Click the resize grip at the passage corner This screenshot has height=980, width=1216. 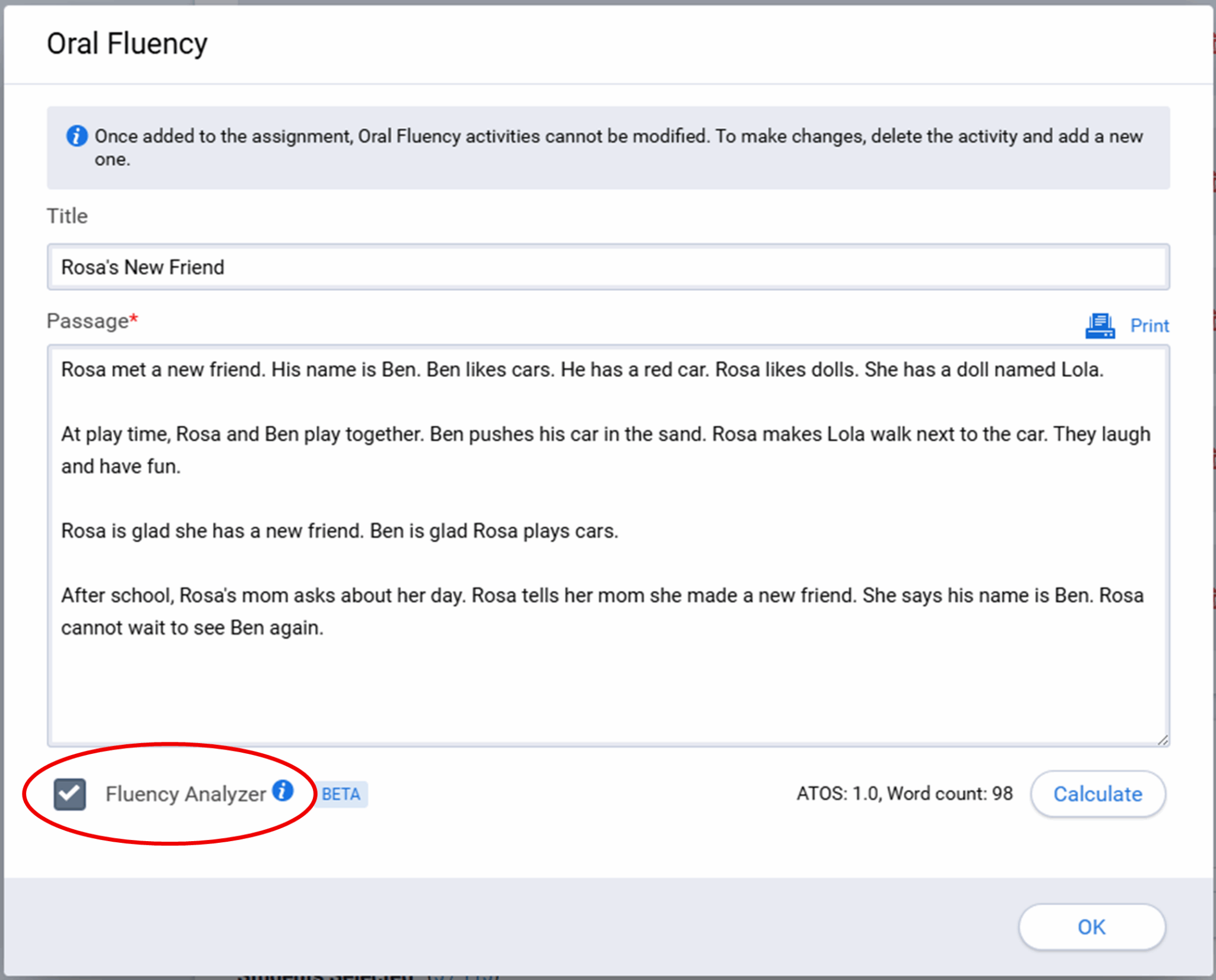pyautogui.click(x=1163, y=739)
